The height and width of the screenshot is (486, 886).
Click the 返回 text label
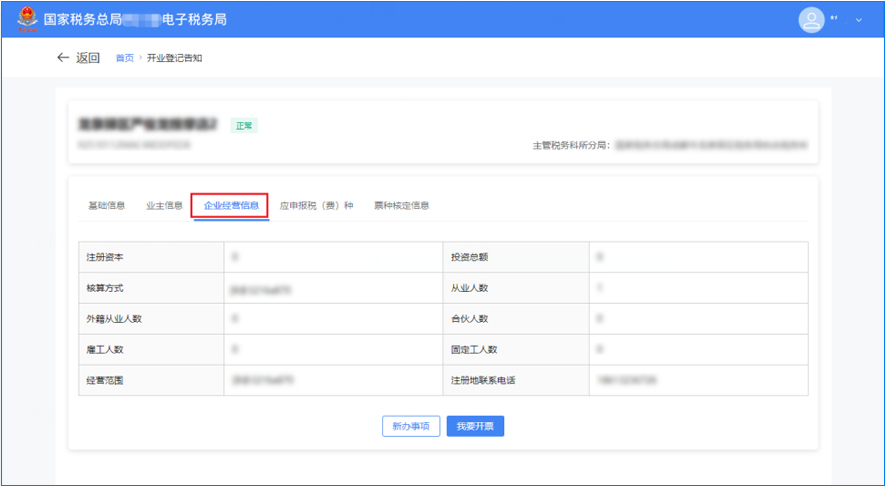coord(88,58)
